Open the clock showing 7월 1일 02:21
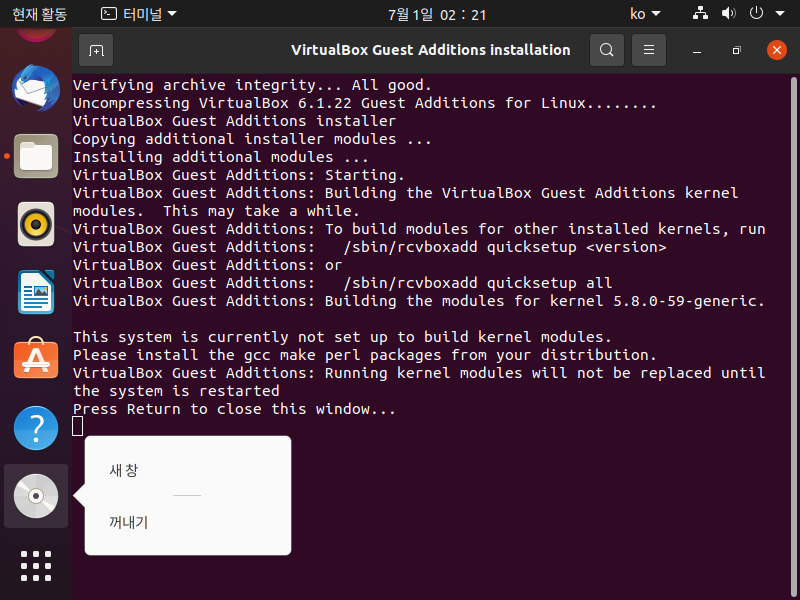This screenshot has width=800, height=600. click(437, 14)
